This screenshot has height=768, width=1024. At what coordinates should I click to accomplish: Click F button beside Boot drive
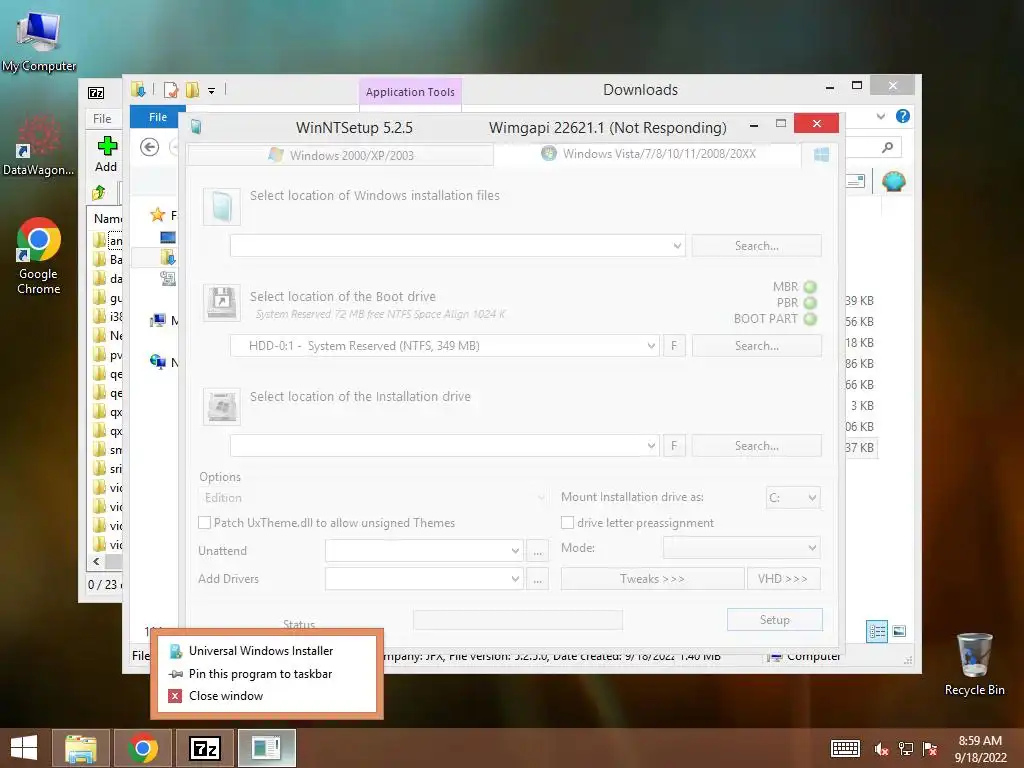[x=674, y=345]
